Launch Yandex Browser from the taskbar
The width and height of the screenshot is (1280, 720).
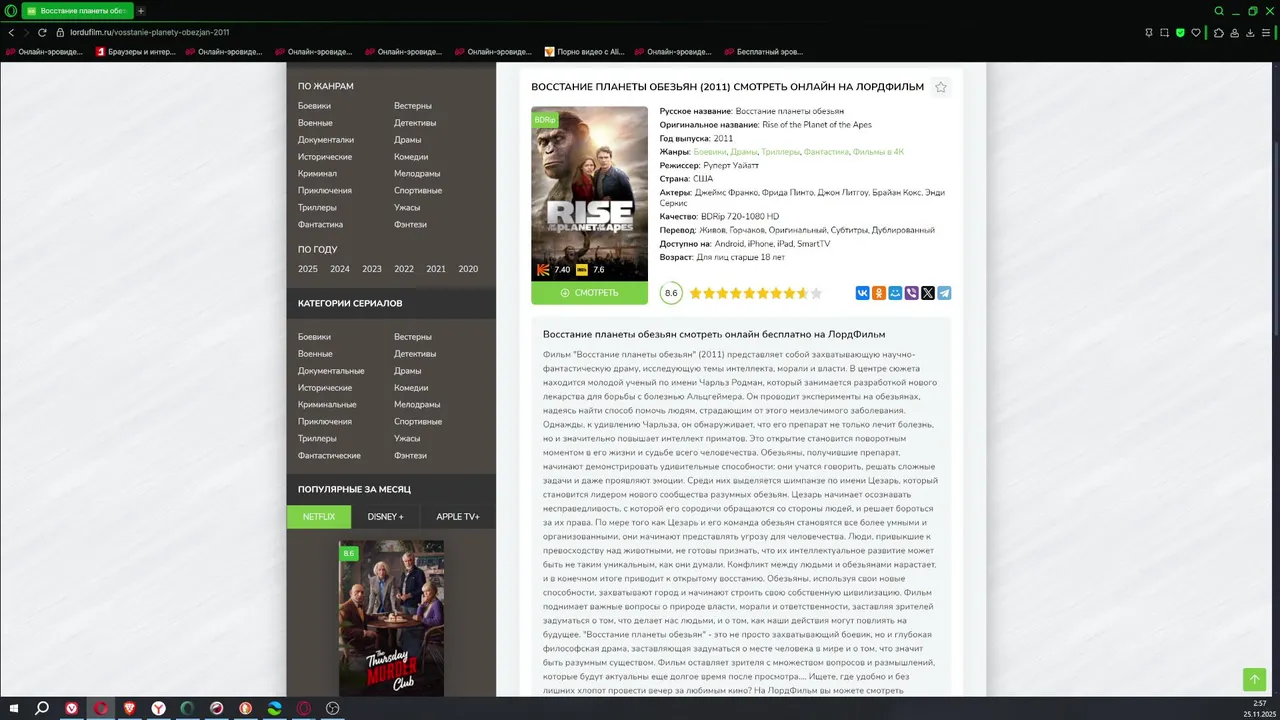tap(159, 708)
